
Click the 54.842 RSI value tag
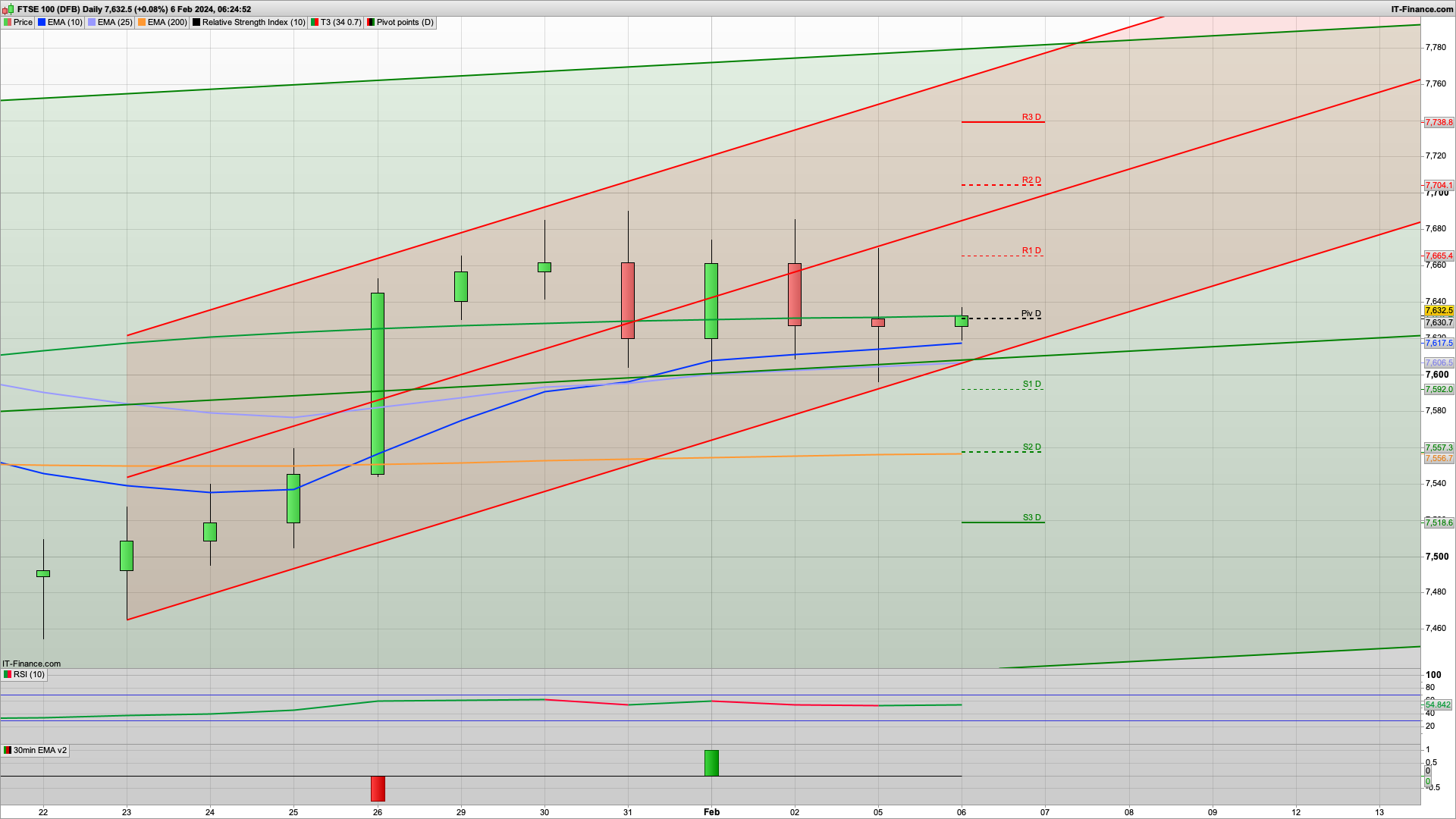[x=1438, y=704]
